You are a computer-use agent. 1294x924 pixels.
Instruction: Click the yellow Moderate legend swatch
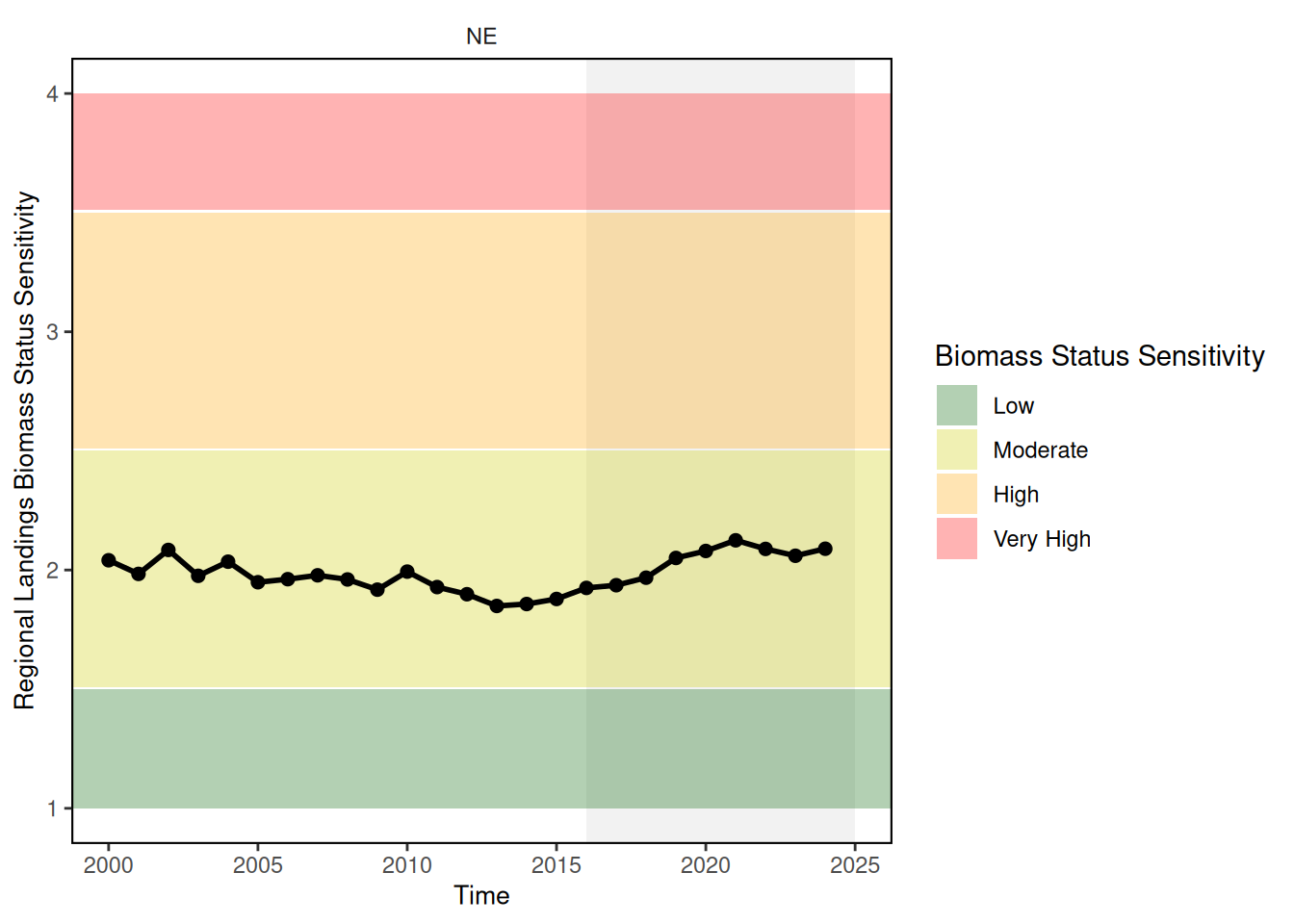click(956, 449)
